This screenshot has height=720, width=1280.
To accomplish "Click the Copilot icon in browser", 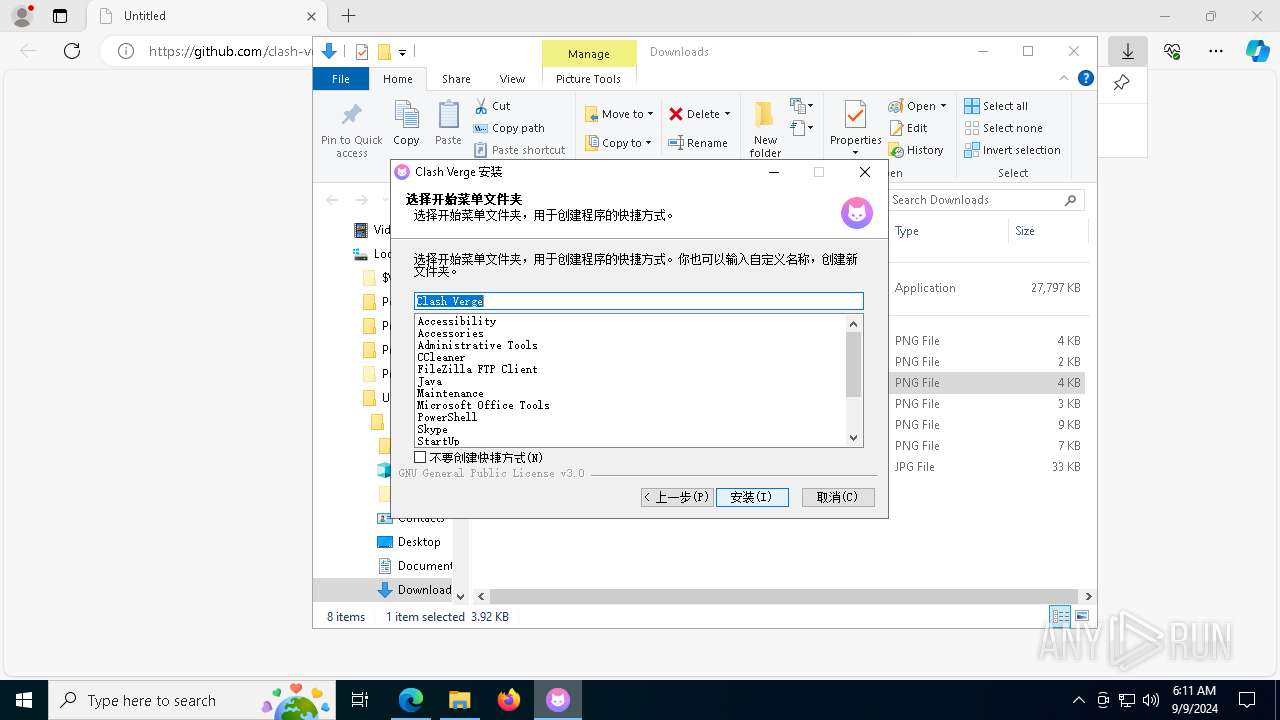I will (1257, 51).
